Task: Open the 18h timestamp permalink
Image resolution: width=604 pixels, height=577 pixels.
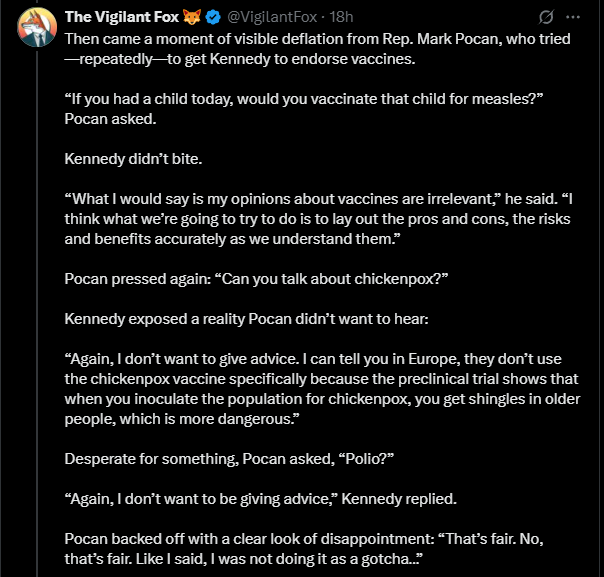Action: pyautogui.click(x=341, y=17)
